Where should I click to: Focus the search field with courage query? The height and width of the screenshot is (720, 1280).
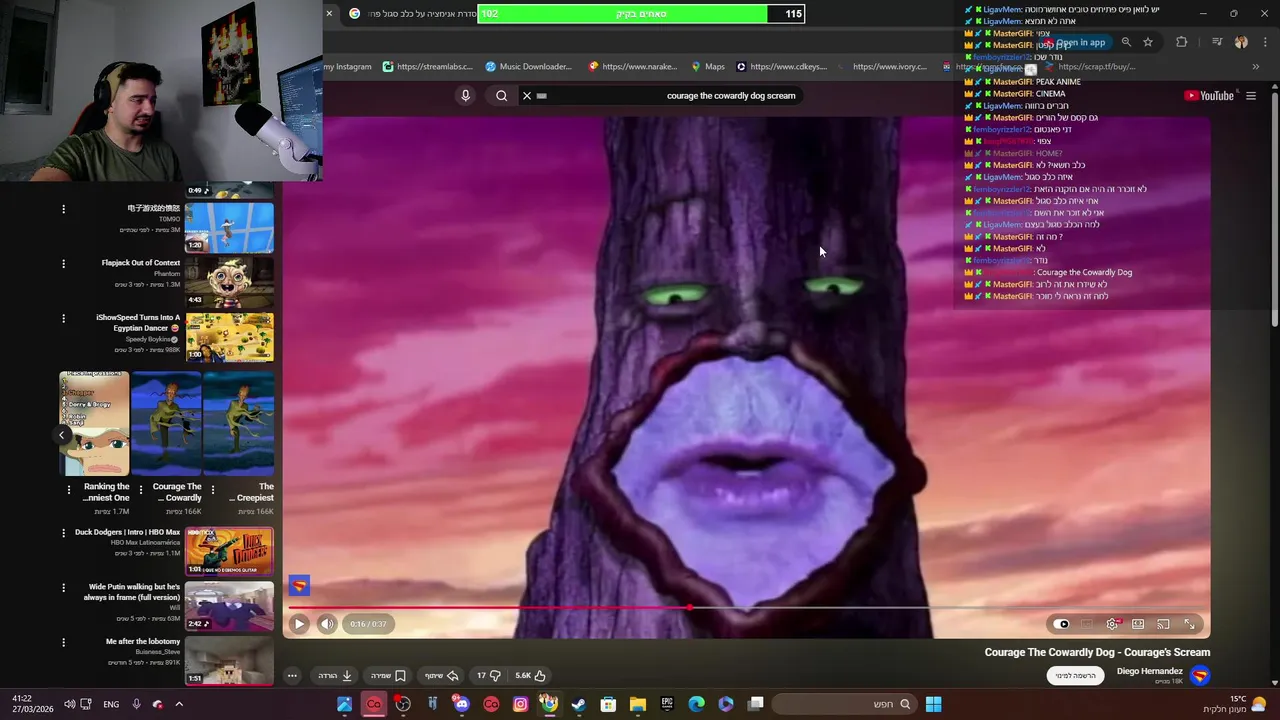click(x=670, y=96)
